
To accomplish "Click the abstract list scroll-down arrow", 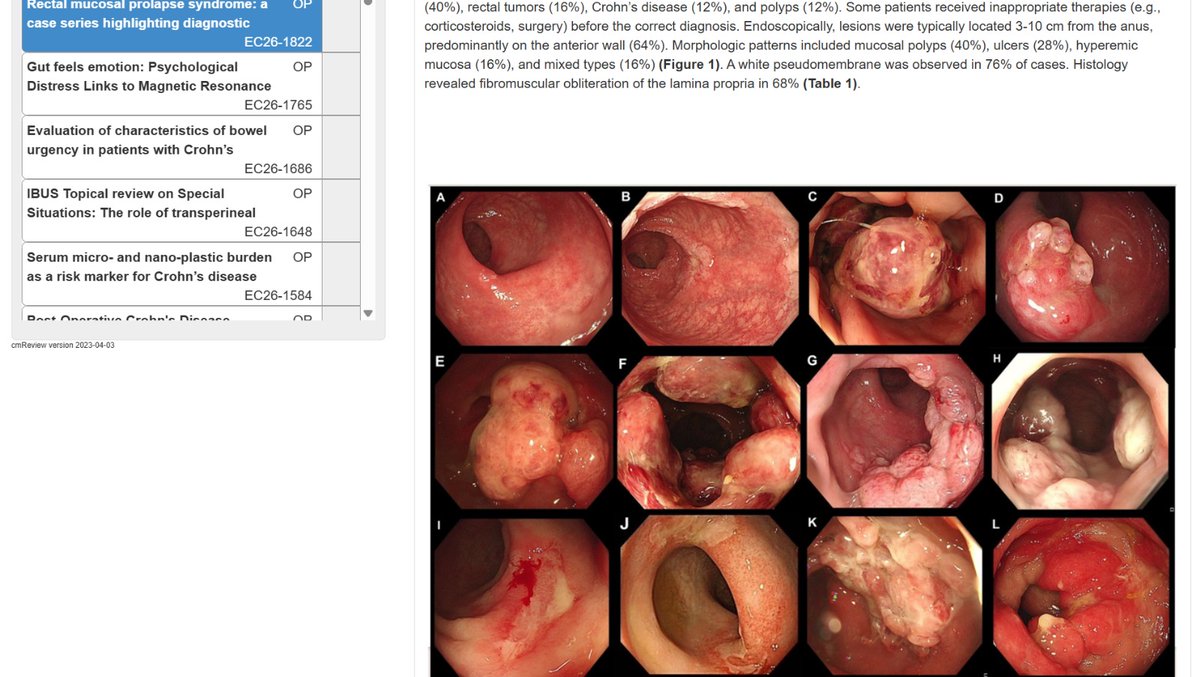I will (x=367, y=313).
